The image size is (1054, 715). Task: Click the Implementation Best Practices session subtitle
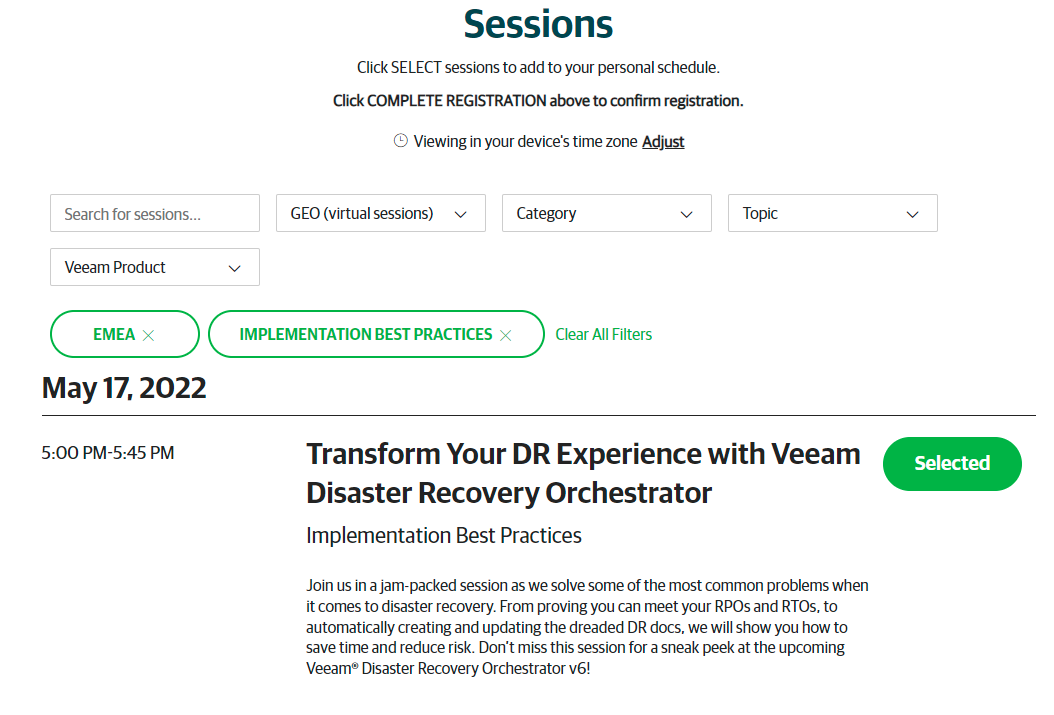pos(444,536)
